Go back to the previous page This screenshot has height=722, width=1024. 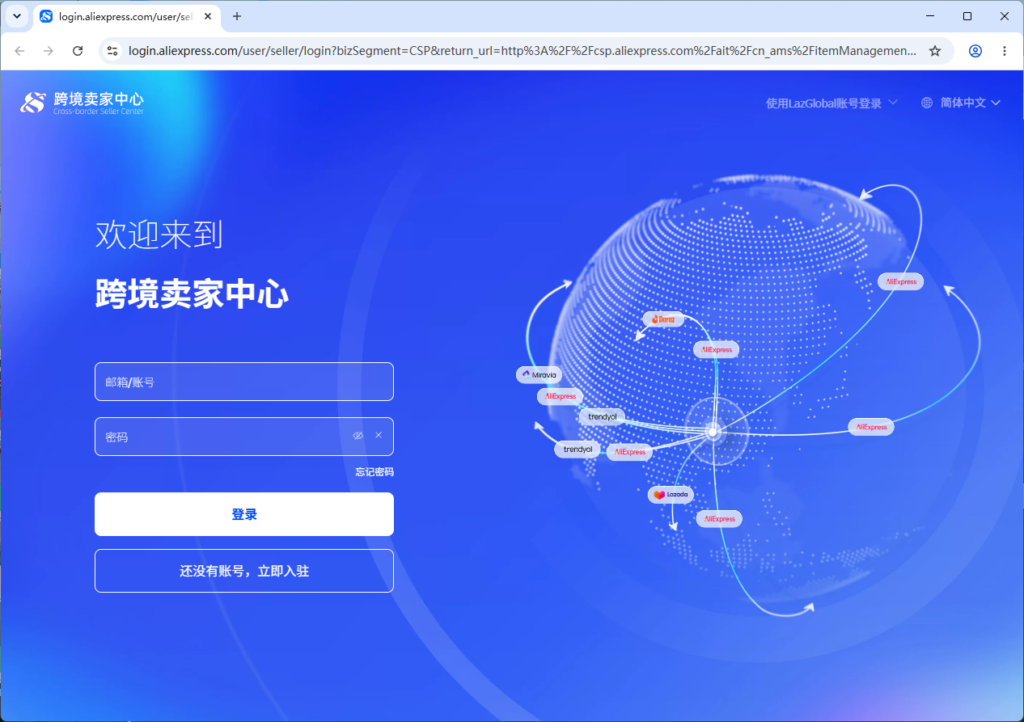[20, 51]
